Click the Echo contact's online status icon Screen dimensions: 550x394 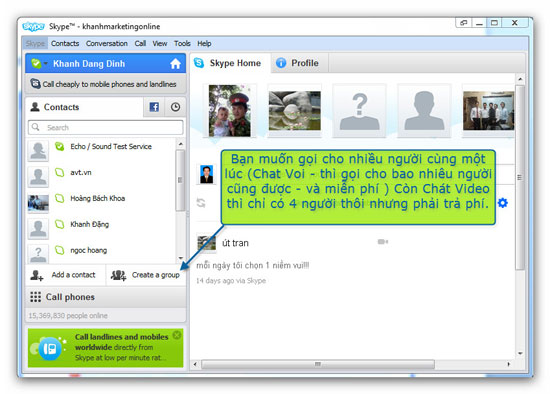click(x=60, y=146)
